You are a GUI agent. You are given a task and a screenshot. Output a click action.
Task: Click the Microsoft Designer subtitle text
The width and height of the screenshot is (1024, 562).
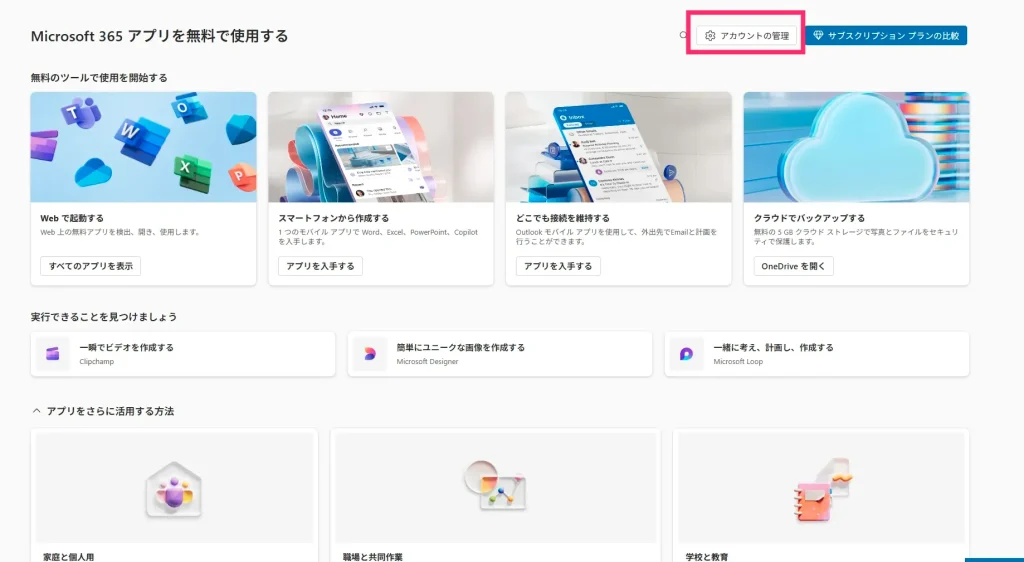pos(428,362)
